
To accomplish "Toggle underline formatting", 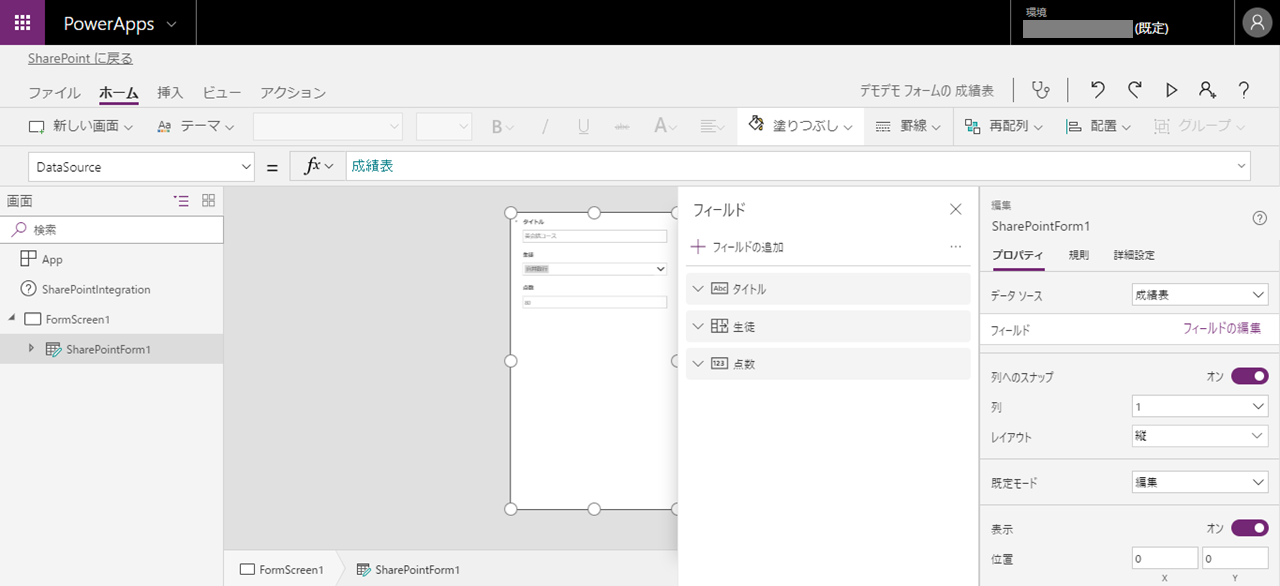I will tap(583, 126).
